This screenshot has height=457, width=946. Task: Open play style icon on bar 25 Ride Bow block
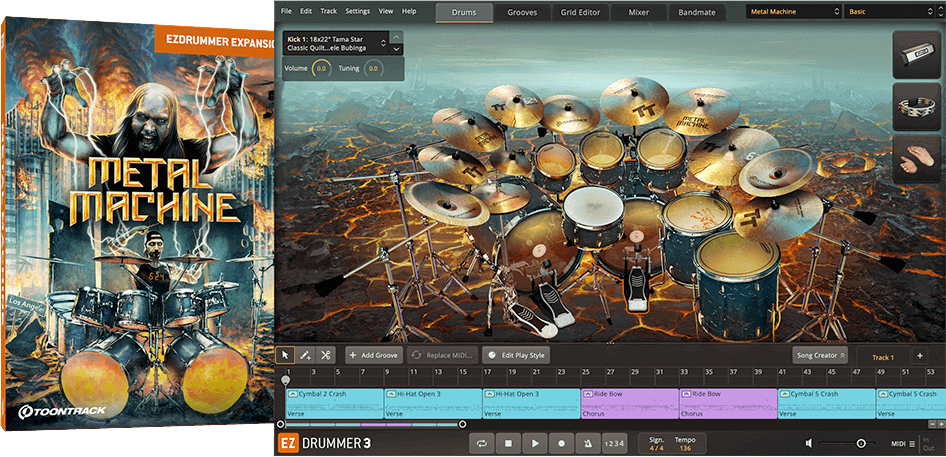click(588, 394)
